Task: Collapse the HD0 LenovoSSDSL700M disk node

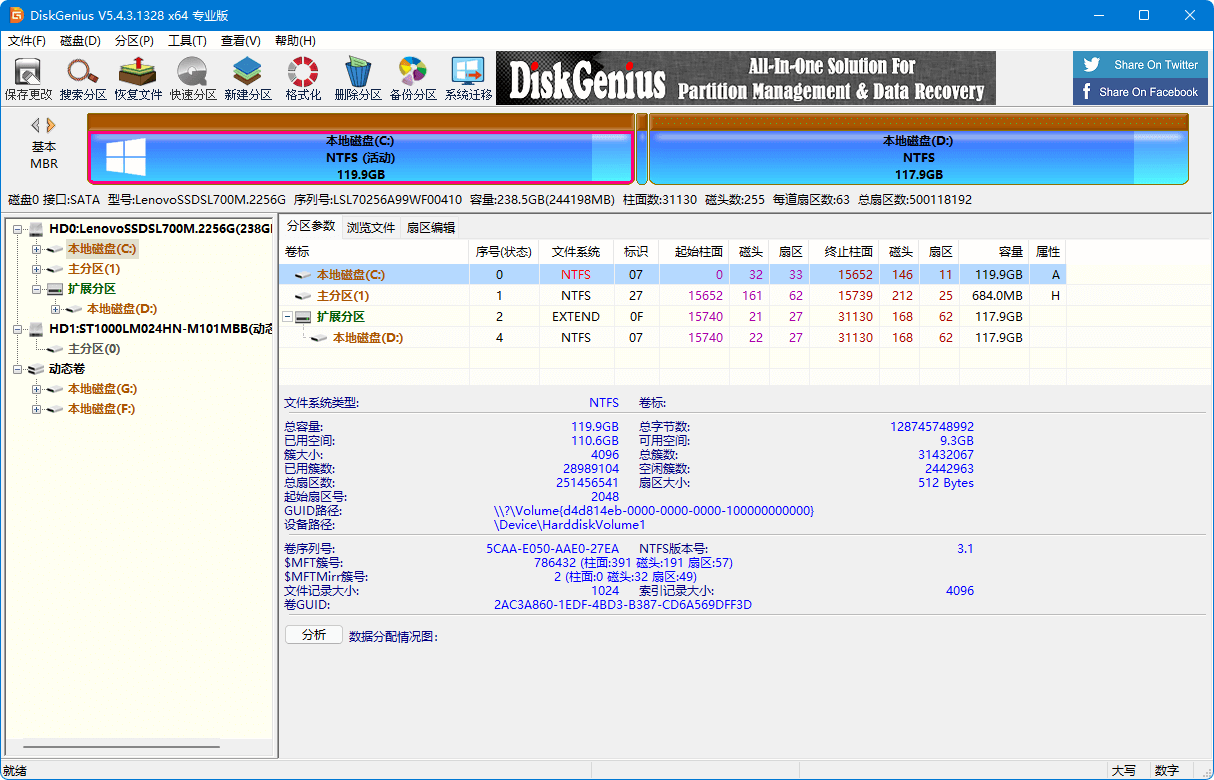Action: (18, 229)
